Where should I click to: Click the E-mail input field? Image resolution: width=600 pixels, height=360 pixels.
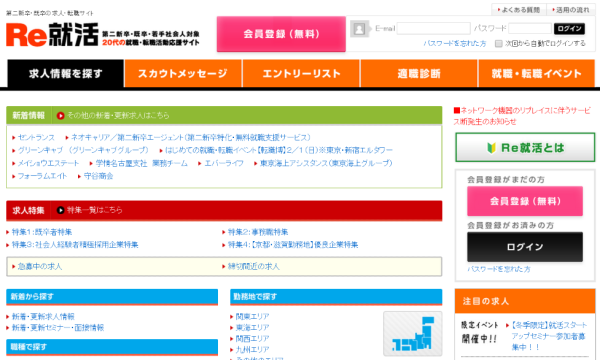(434, 28)
